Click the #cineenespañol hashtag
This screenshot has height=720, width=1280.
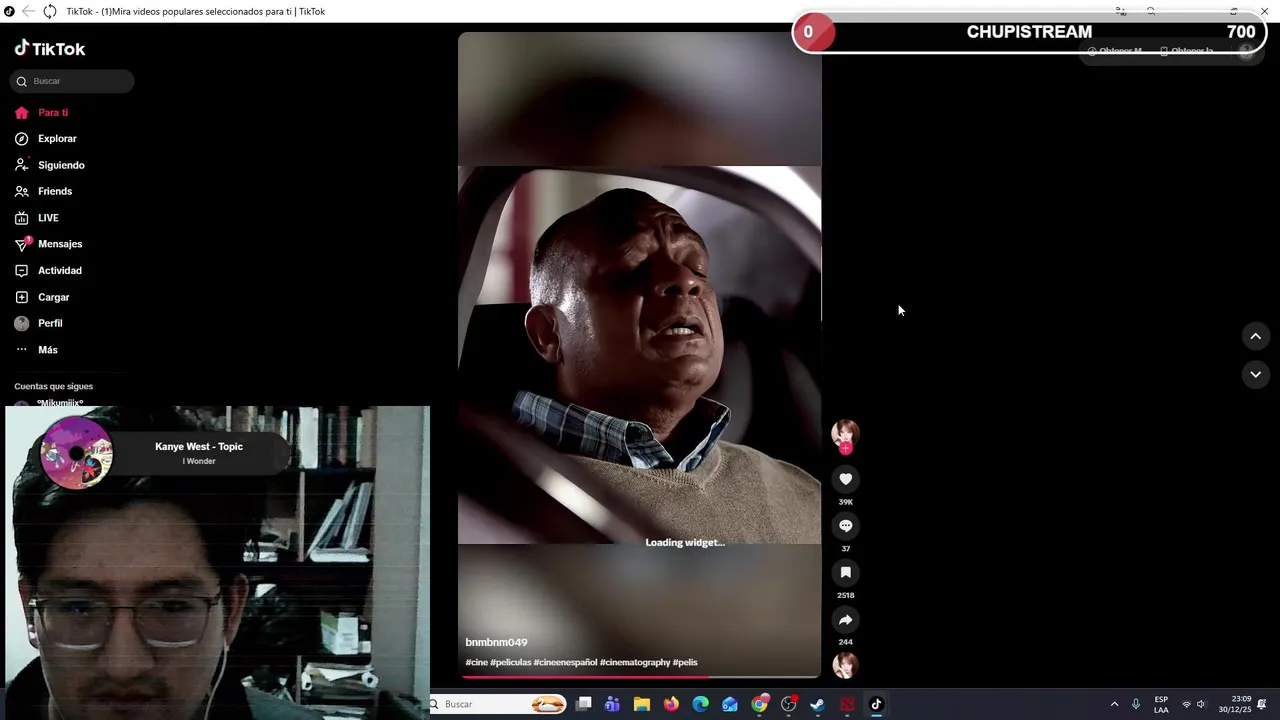(x=565, y=662)
